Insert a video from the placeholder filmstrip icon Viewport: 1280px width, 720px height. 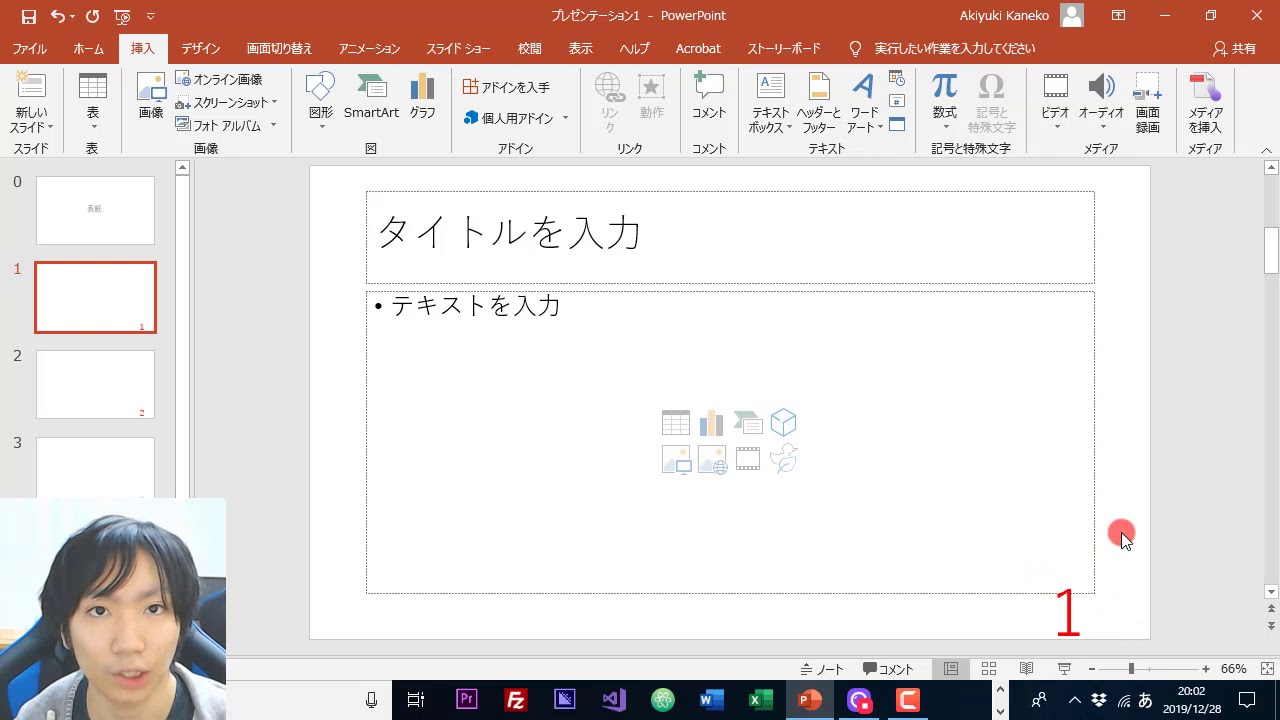[747, 458]
